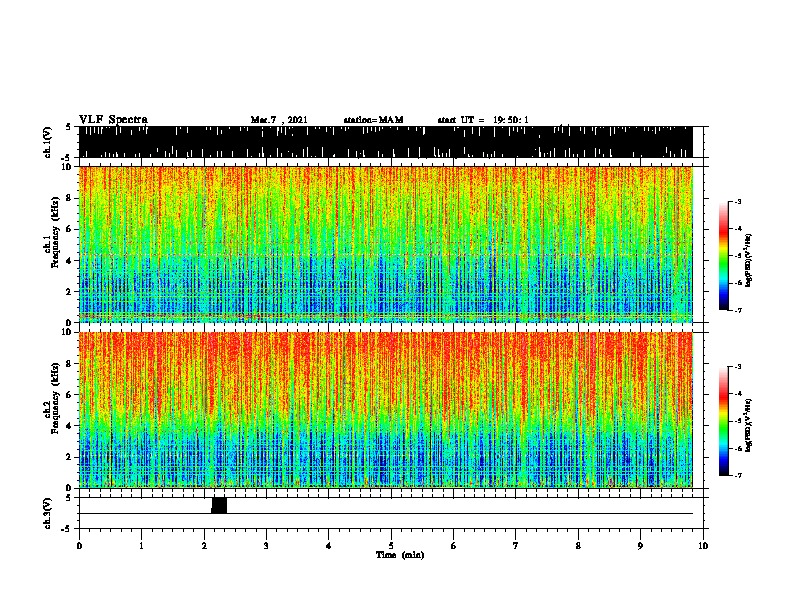
Task: Click the black pulse block in ch.3 panel
Action: pos(219,505)
